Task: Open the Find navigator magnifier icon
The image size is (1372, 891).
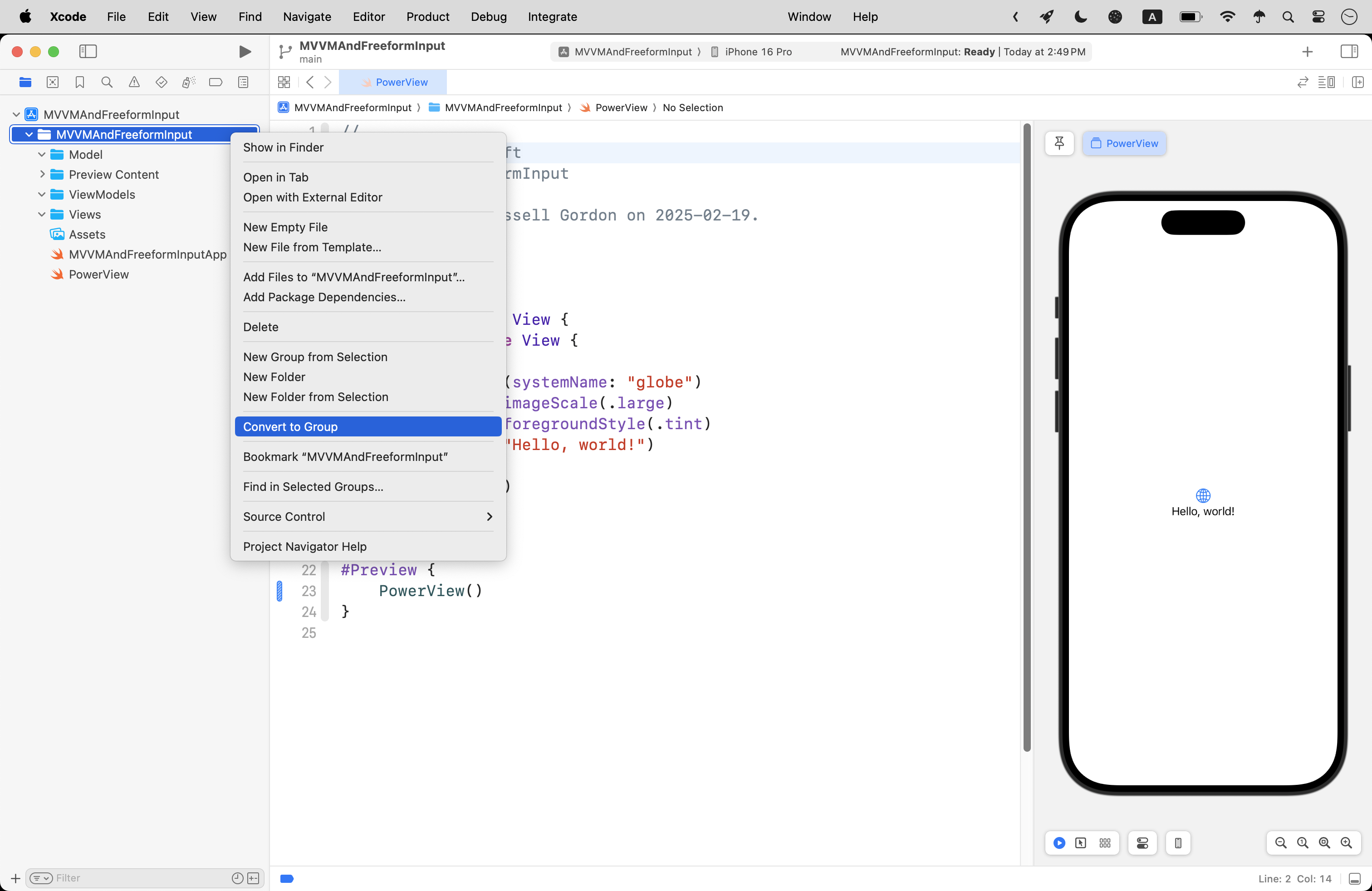Action: [x=107, y=83]
